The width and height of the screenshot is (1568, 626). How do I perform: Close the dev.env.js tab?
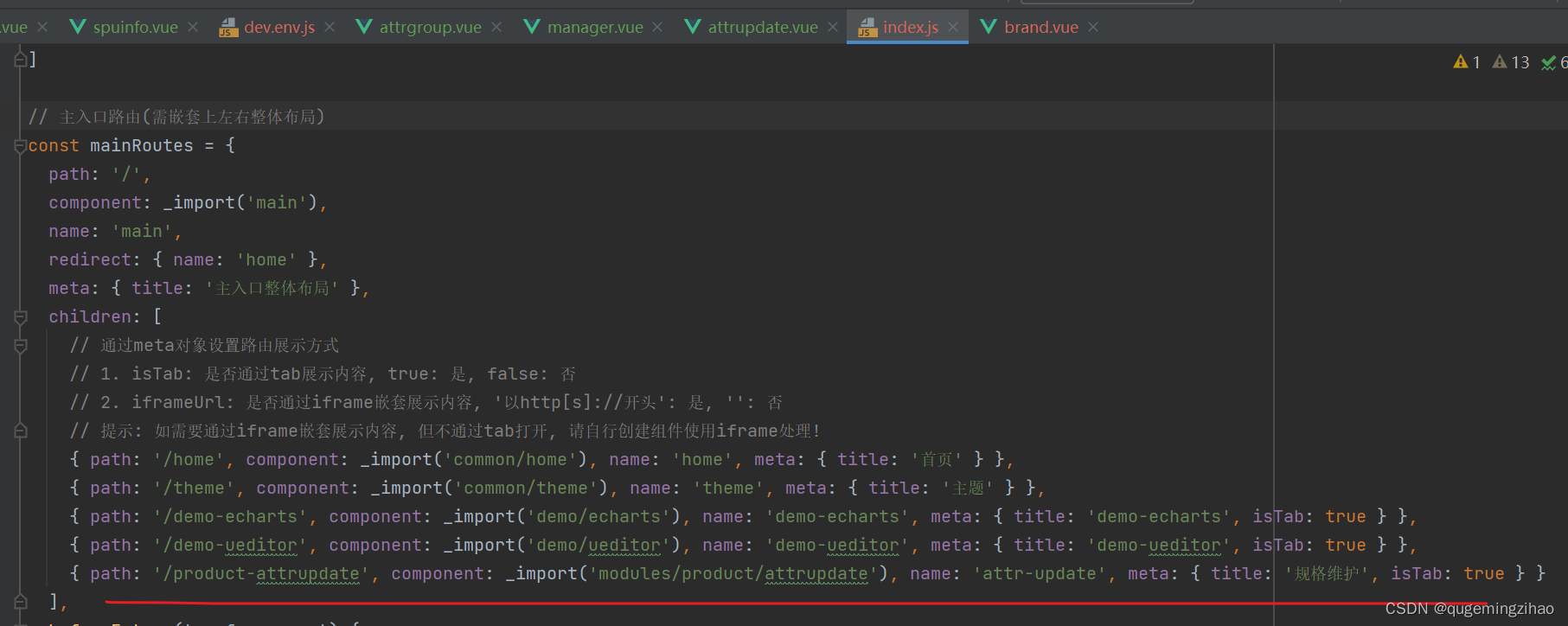[330, 28]
